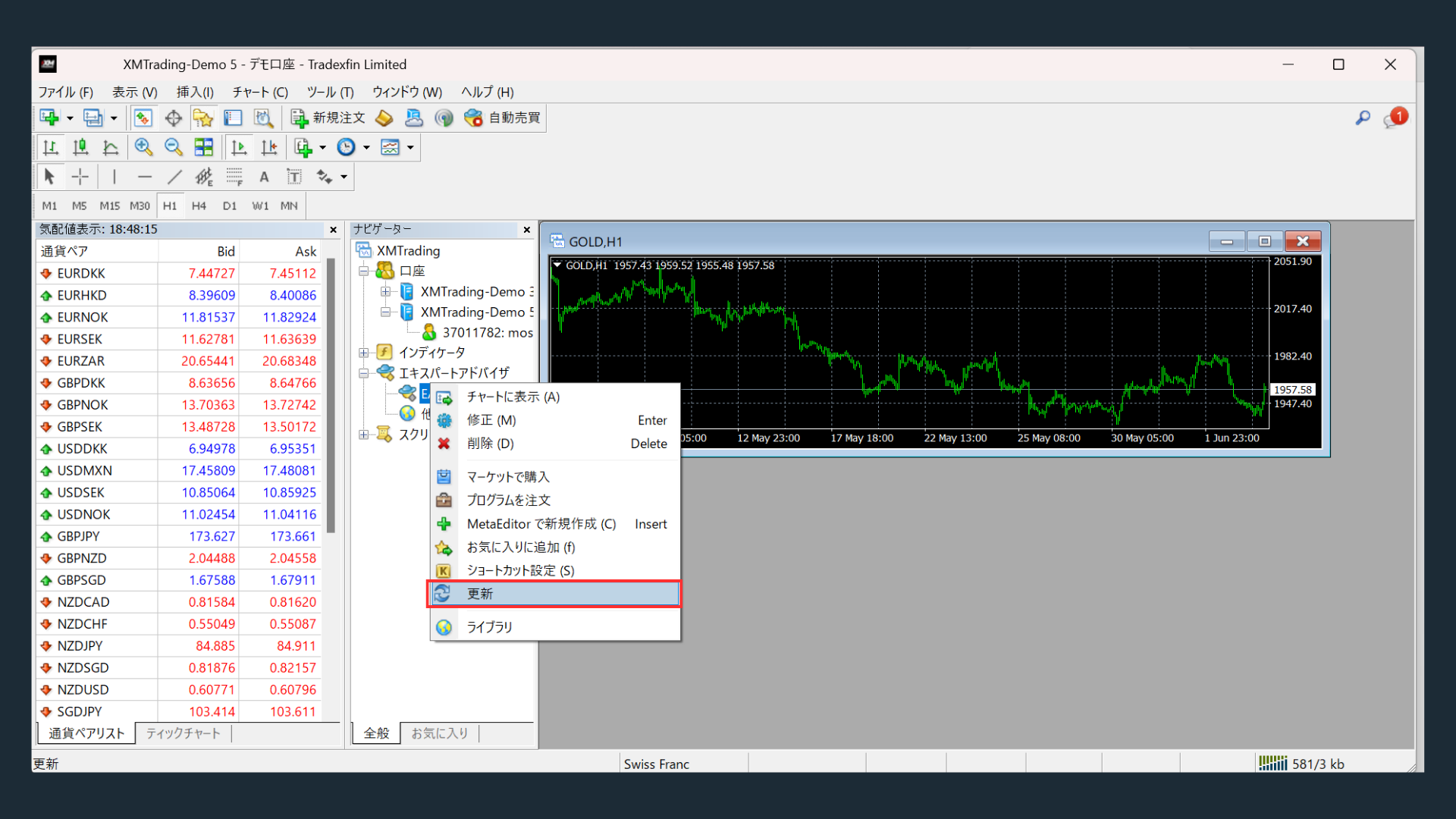The height and width of the screenshot is (819, 1456).
Task: Switch chart to bar chart mode
Action: click(50, 147)
